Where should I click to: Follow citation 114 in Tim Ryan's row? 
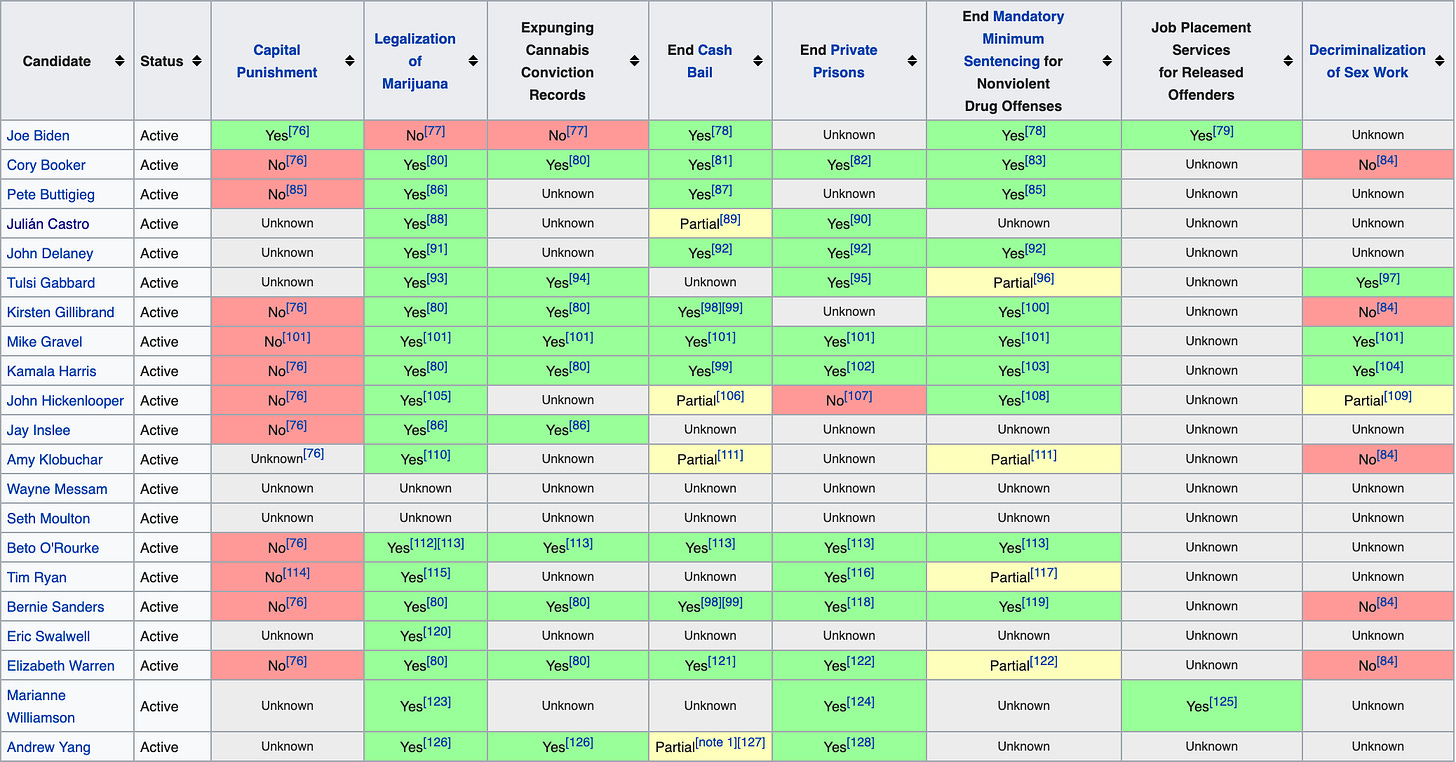(297, 573)
